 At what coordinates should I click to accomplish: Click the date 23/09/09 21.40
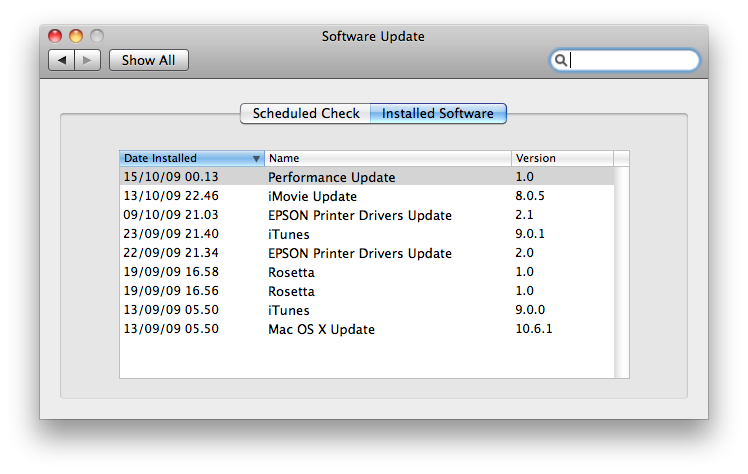[x=171, y=234]
